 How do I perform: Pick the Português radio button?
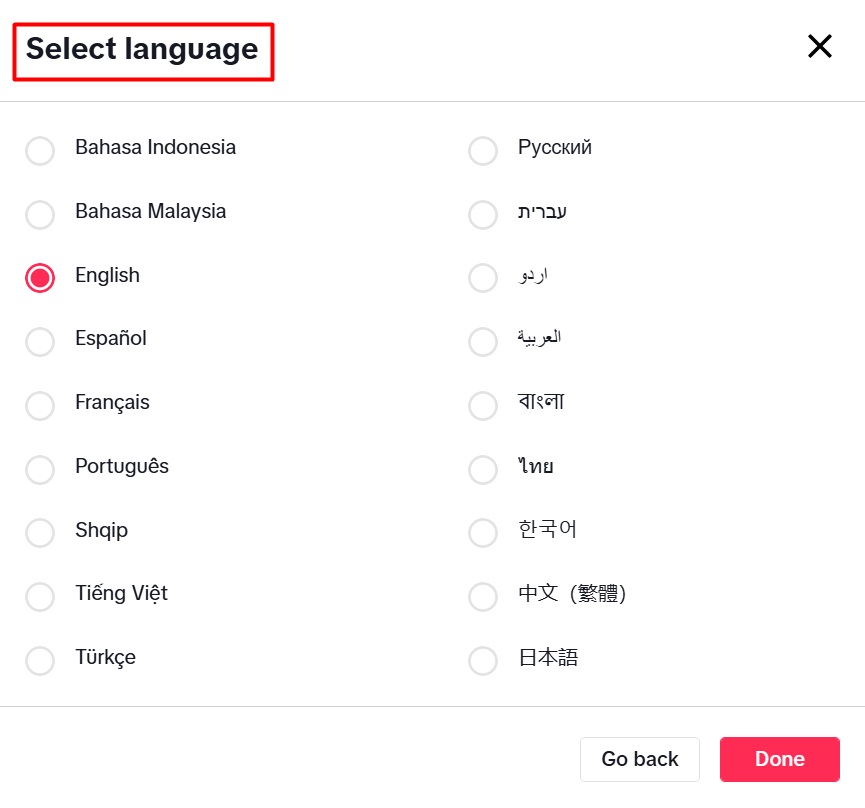tap(40, 469)
